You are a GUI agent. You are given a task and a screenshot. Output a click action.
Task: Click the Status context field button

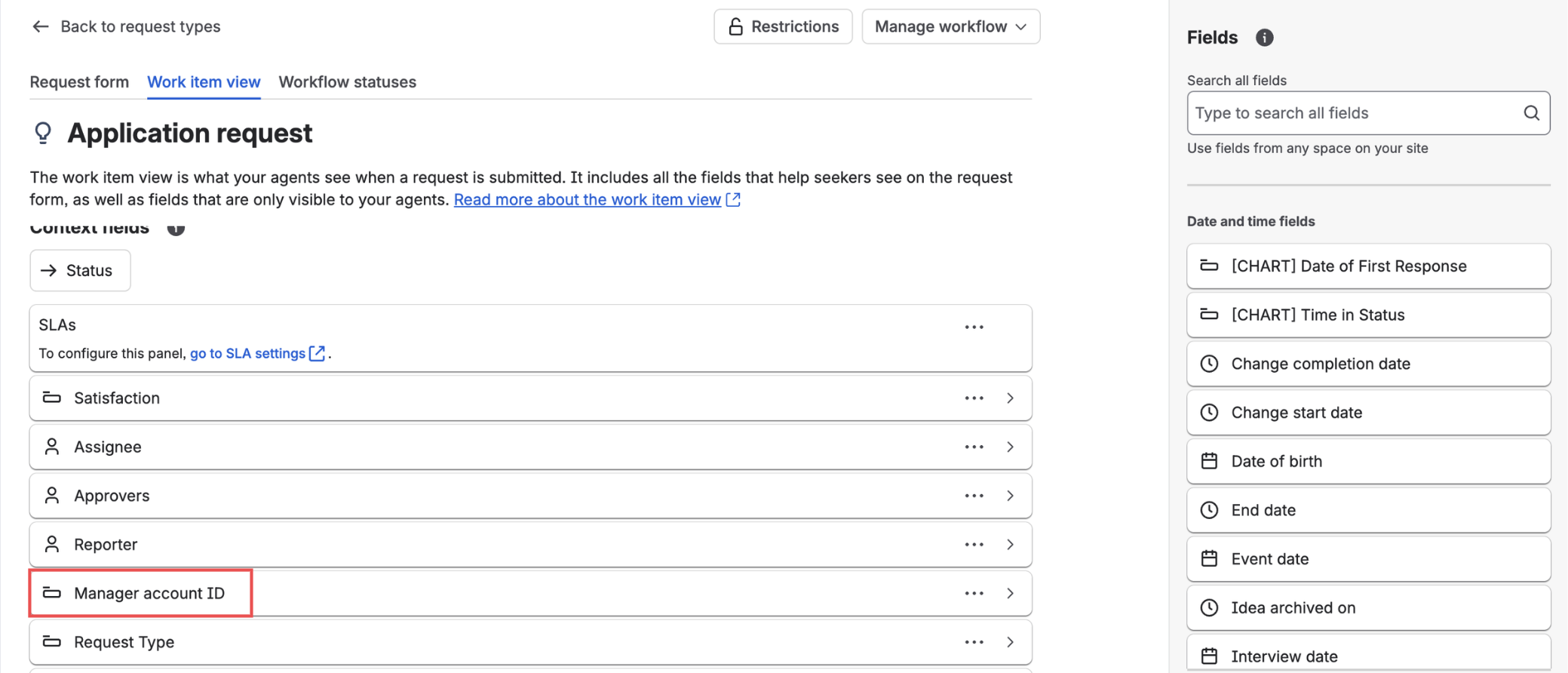click(80, 271)
